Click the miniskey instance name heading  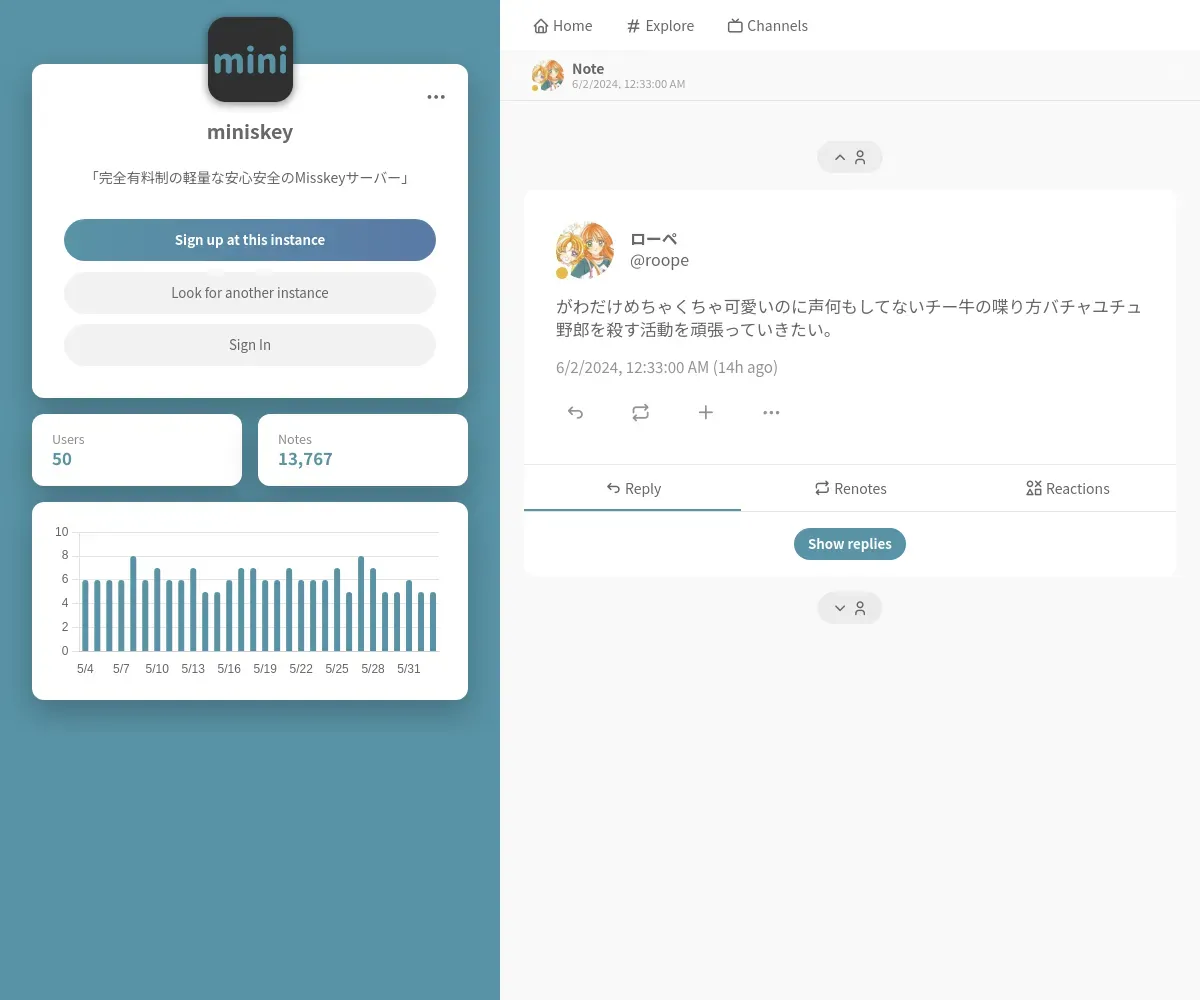(250, 132)
